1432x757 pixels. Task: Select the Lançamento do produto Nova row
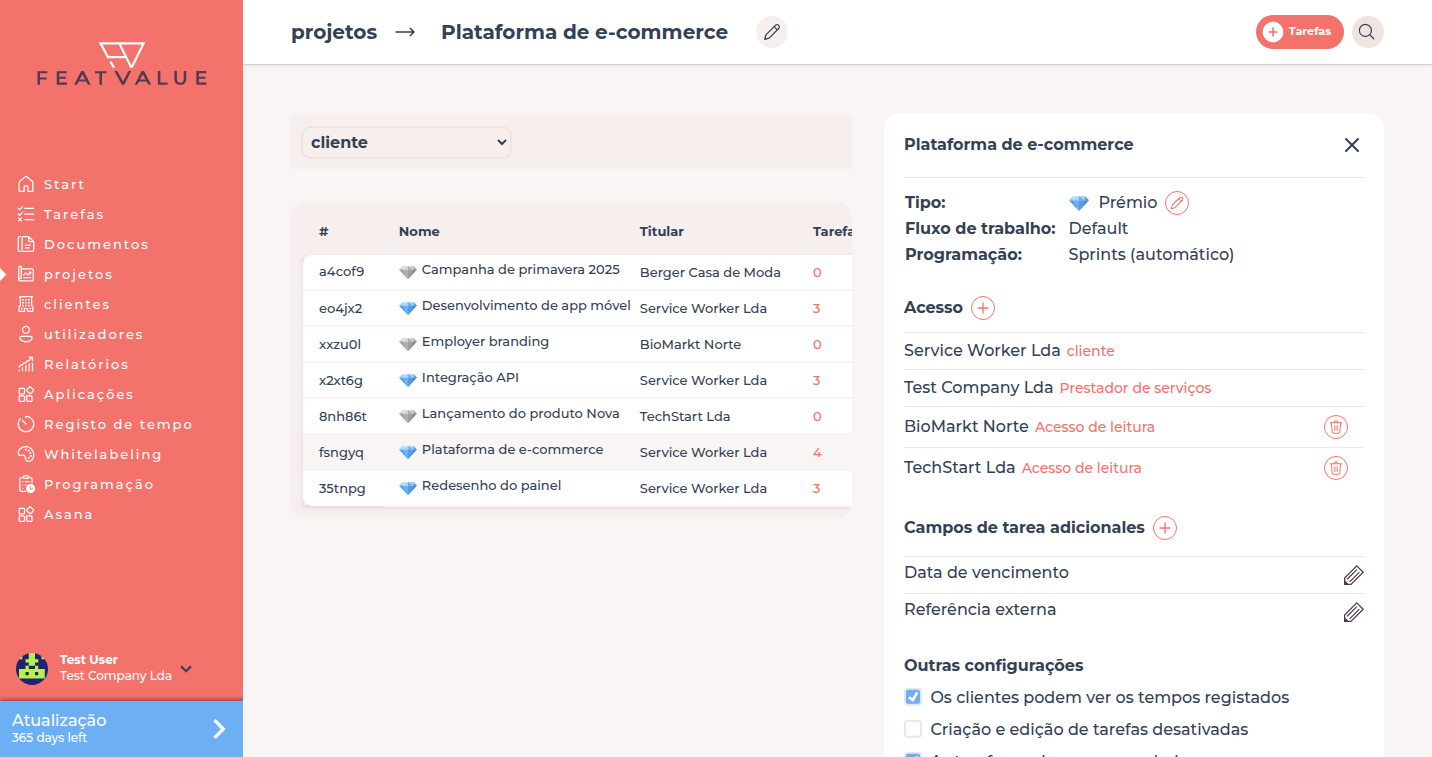click(x=577, y=416)
